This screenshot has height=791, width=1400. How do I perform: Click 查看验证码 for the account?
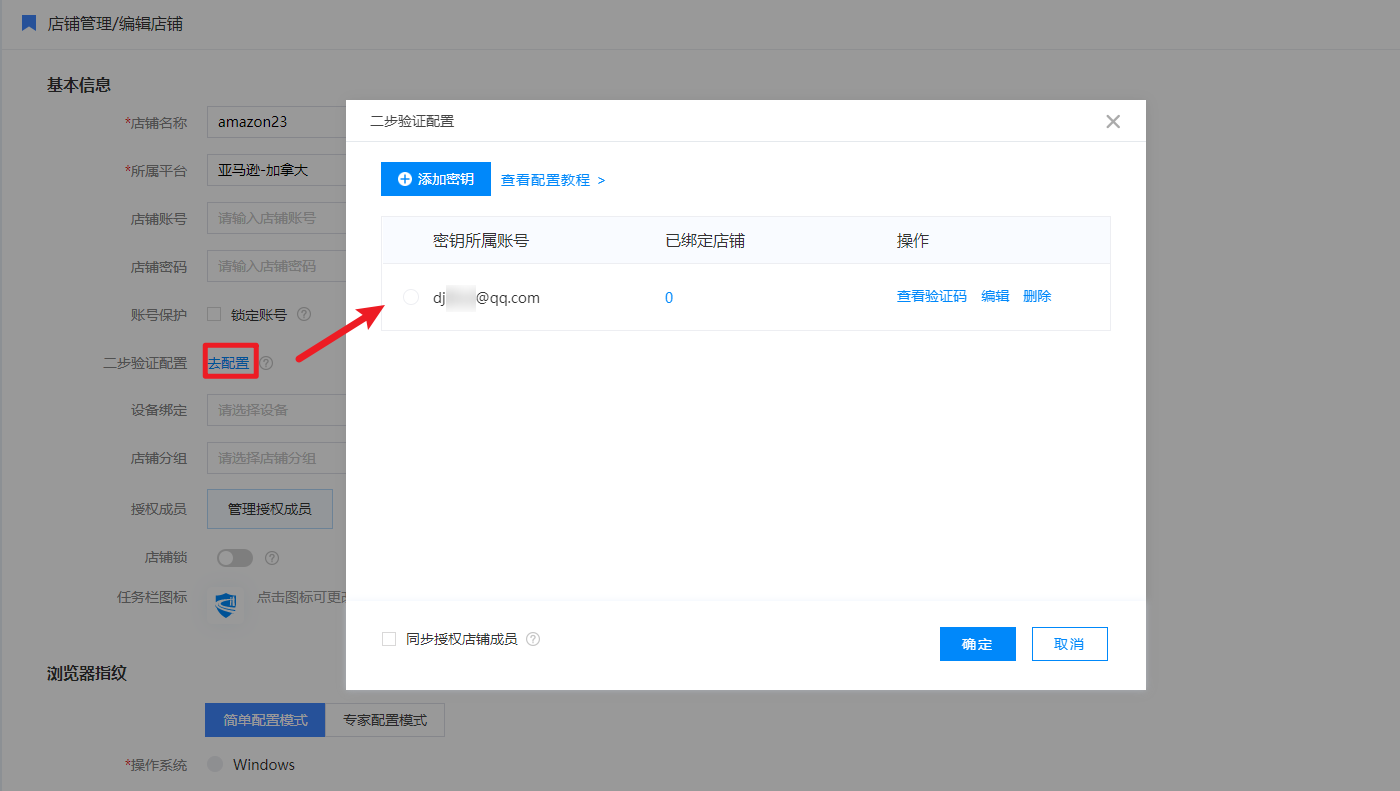tap(931, 297)
